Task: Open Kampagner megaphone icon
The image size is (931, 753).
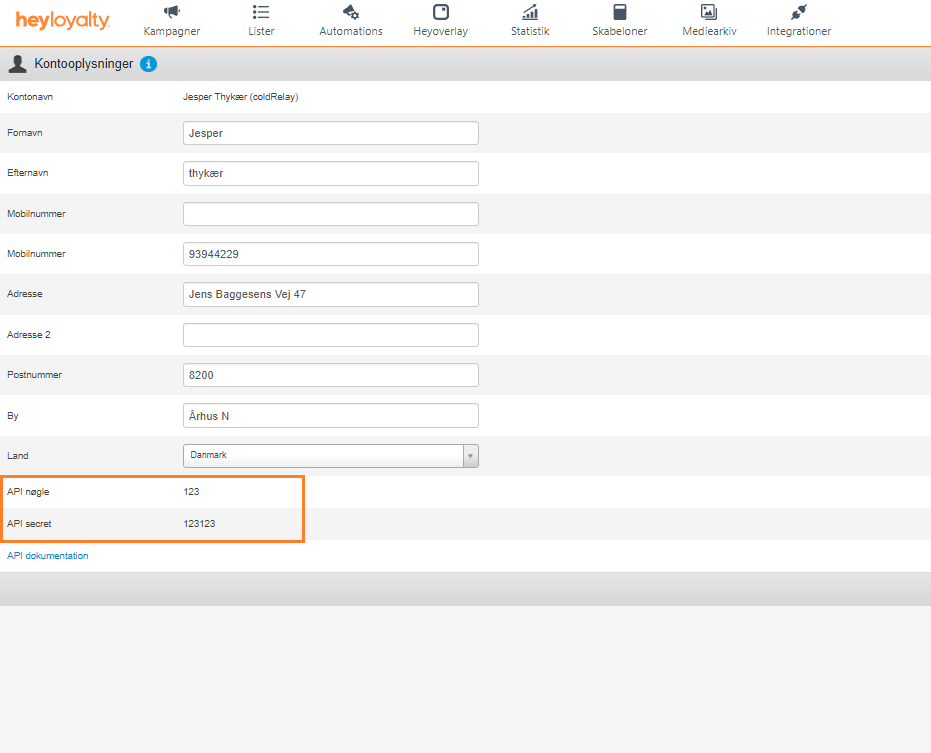Action: [172, 12]
